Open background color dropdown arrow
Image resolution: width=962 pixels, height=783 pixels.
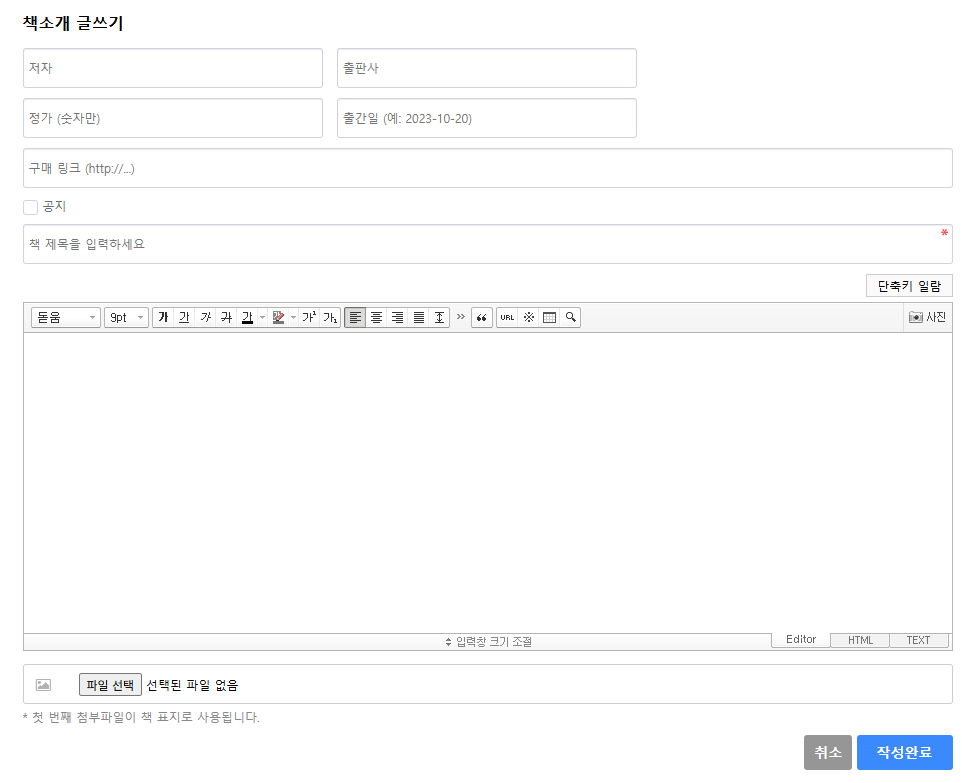(293, 317)
